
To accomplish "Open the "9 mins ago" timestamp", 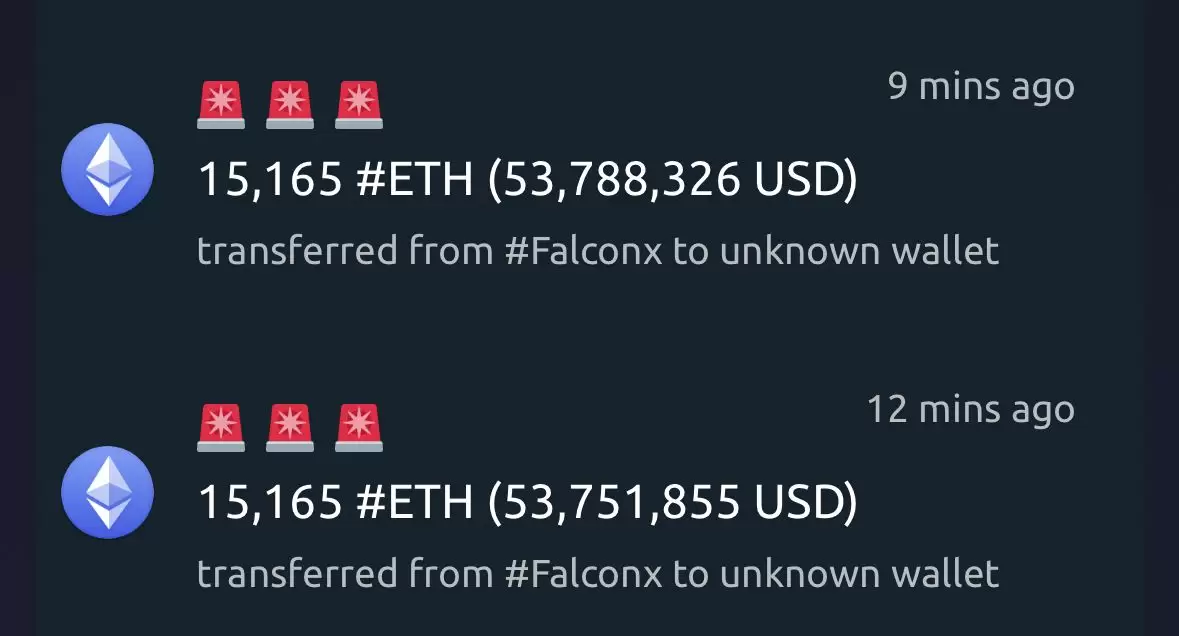I will (x=981, y=87).
